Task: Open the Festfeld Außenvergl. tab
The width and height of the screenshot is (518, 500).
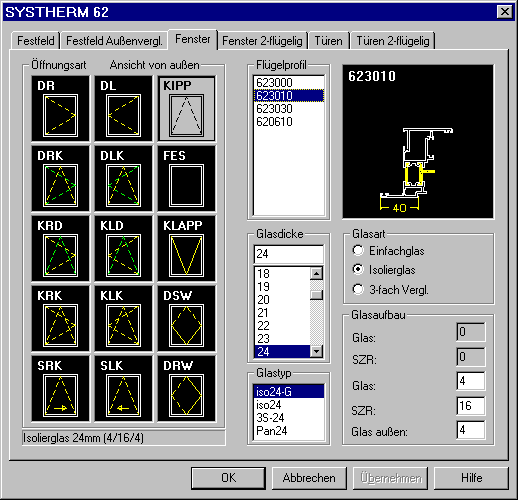Action: tap(114, 41)
